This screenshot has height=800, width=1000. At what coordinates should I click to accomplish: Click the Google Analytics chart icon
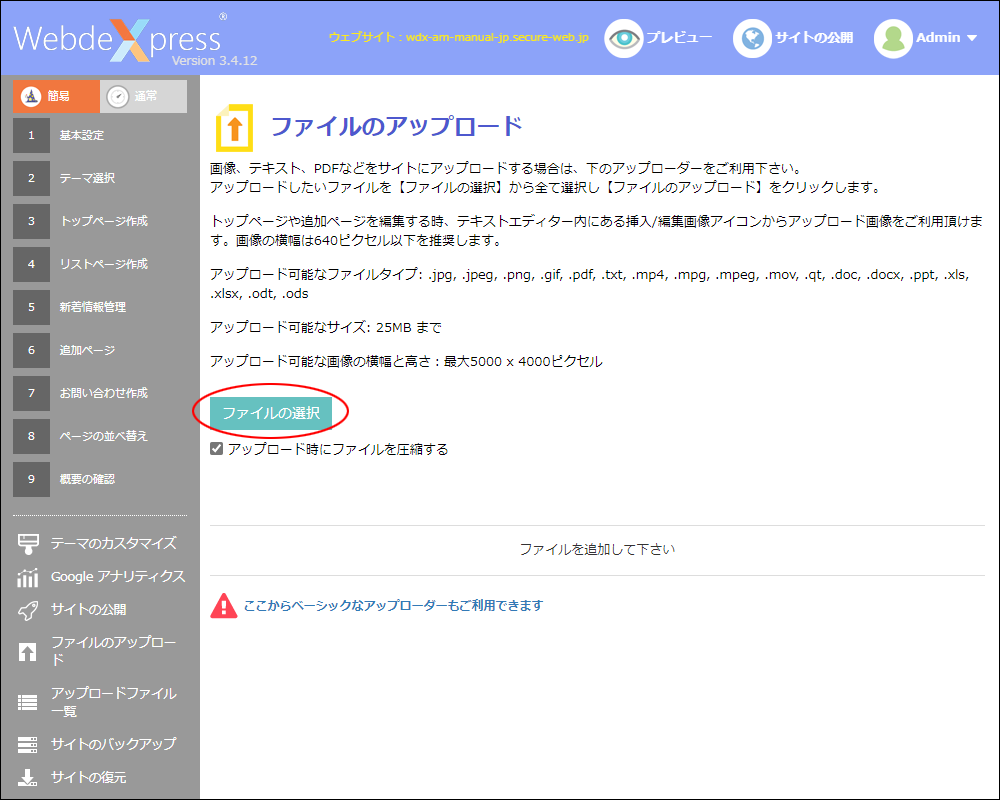pos(27,577)
